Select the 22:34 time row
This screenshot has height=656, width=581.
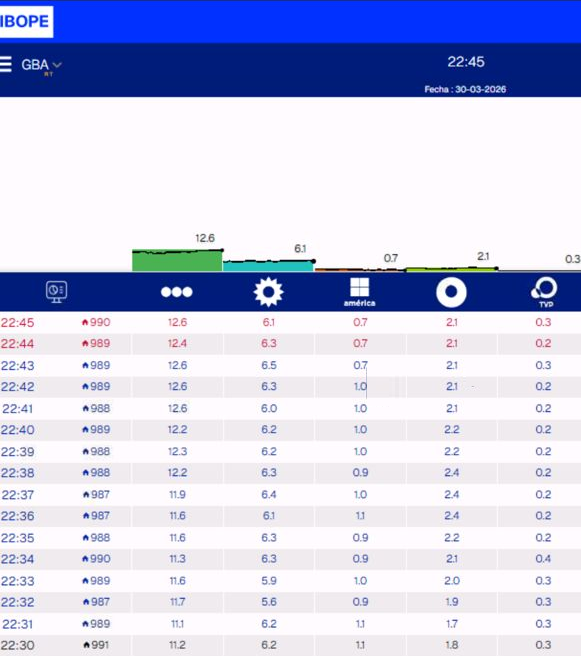tap(290, 559)
